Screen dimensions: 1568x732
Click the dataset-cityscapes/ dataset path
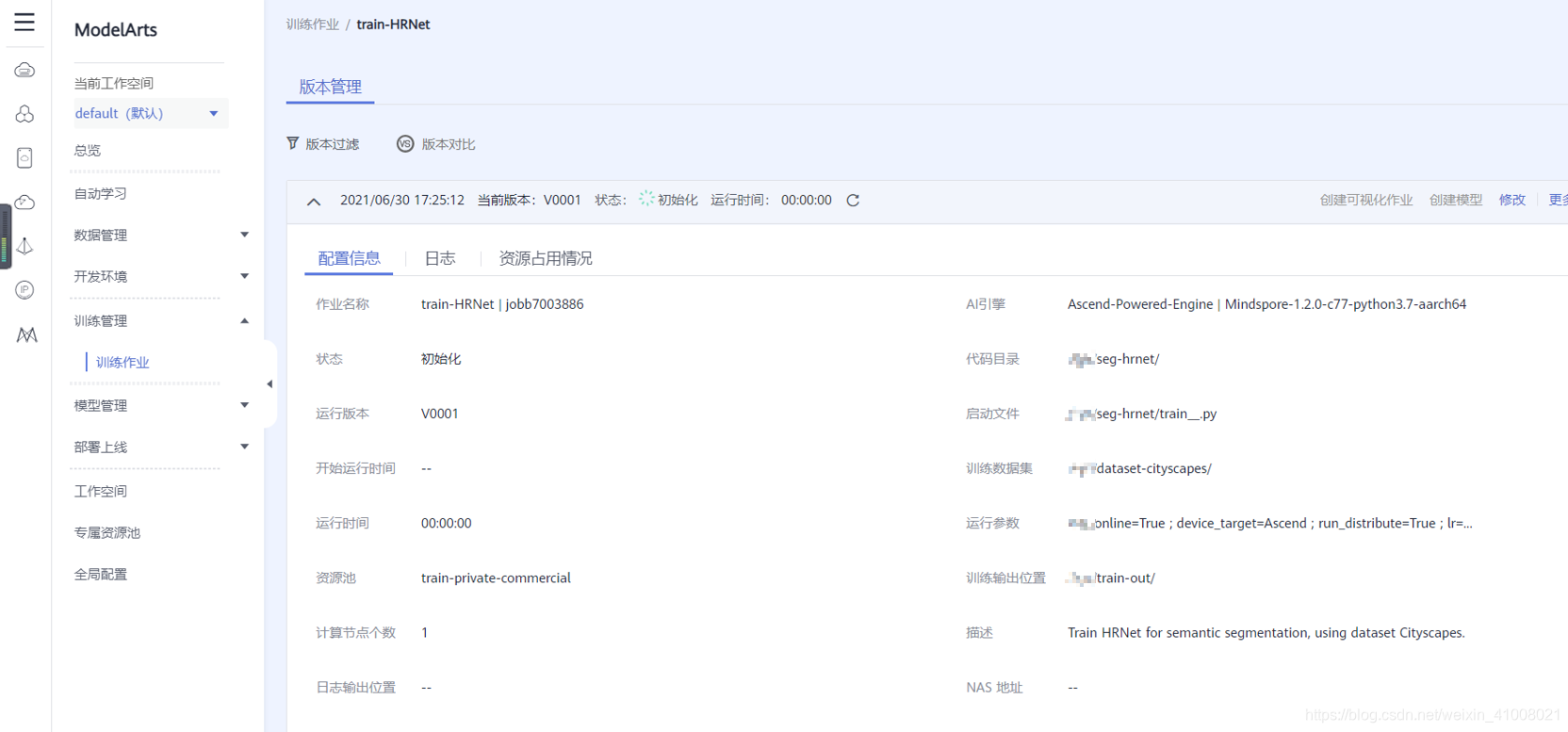coord(1140,468)
